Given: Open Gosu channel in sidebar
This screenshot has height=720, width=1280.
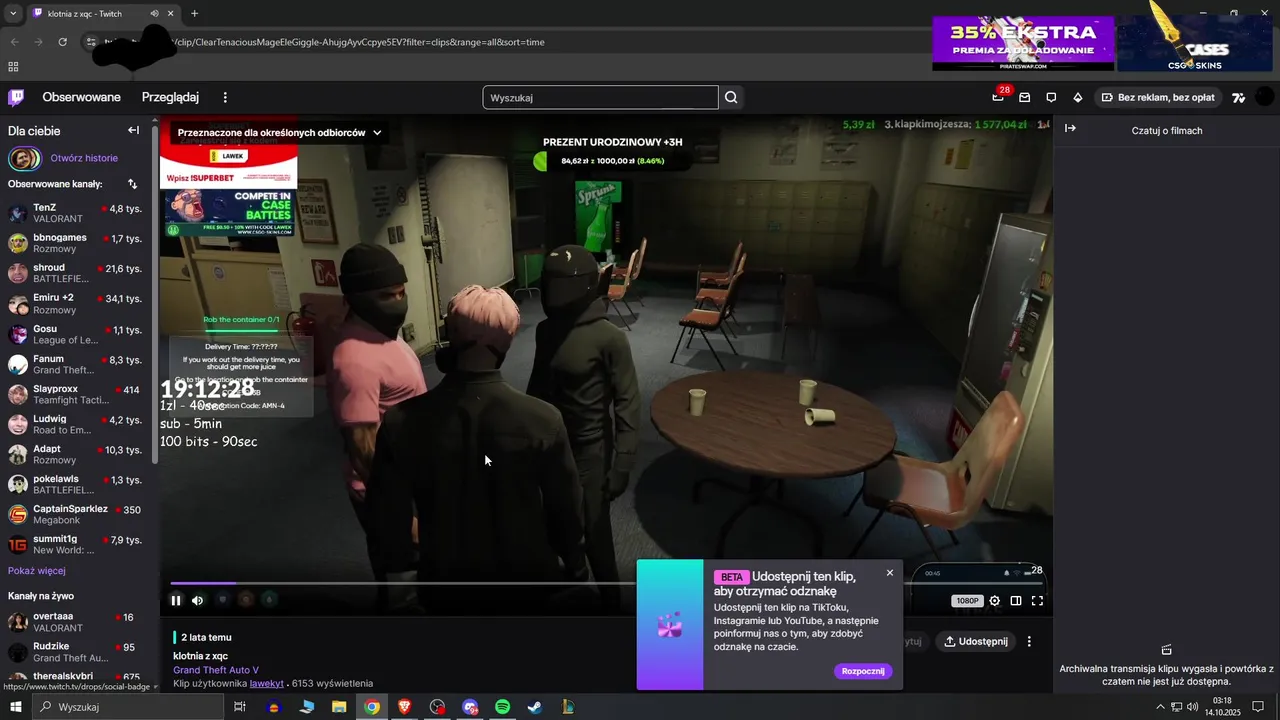Looking at the screenshot, I should point(77,334).
